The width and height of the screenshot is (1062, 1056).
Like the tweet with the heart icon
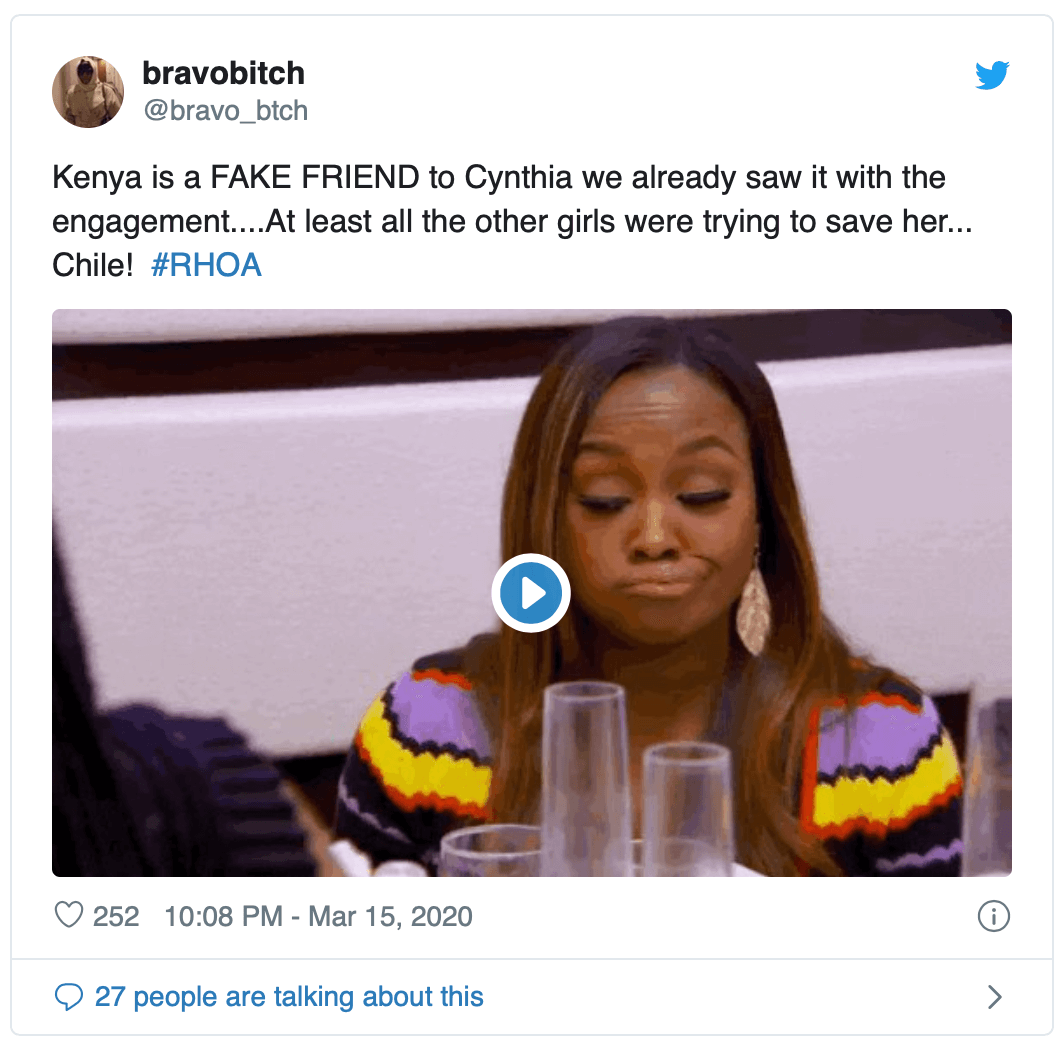(68, 916)
